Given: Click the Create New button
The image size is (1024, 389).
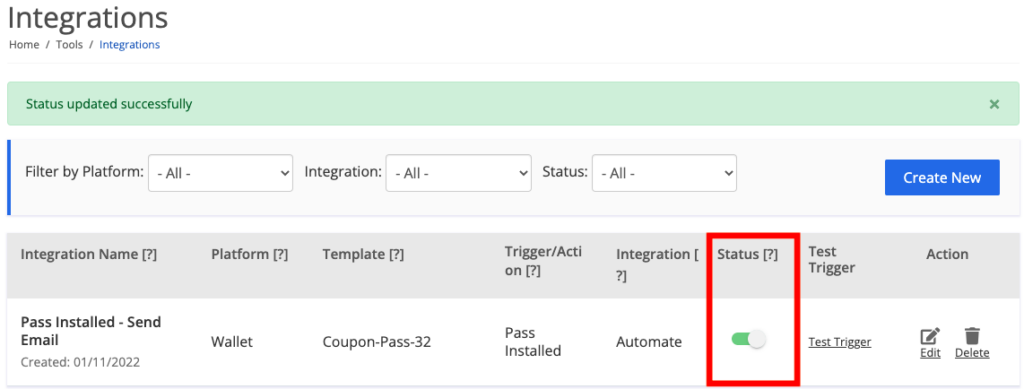Looking at the screenshot, I should coord(942,178).
